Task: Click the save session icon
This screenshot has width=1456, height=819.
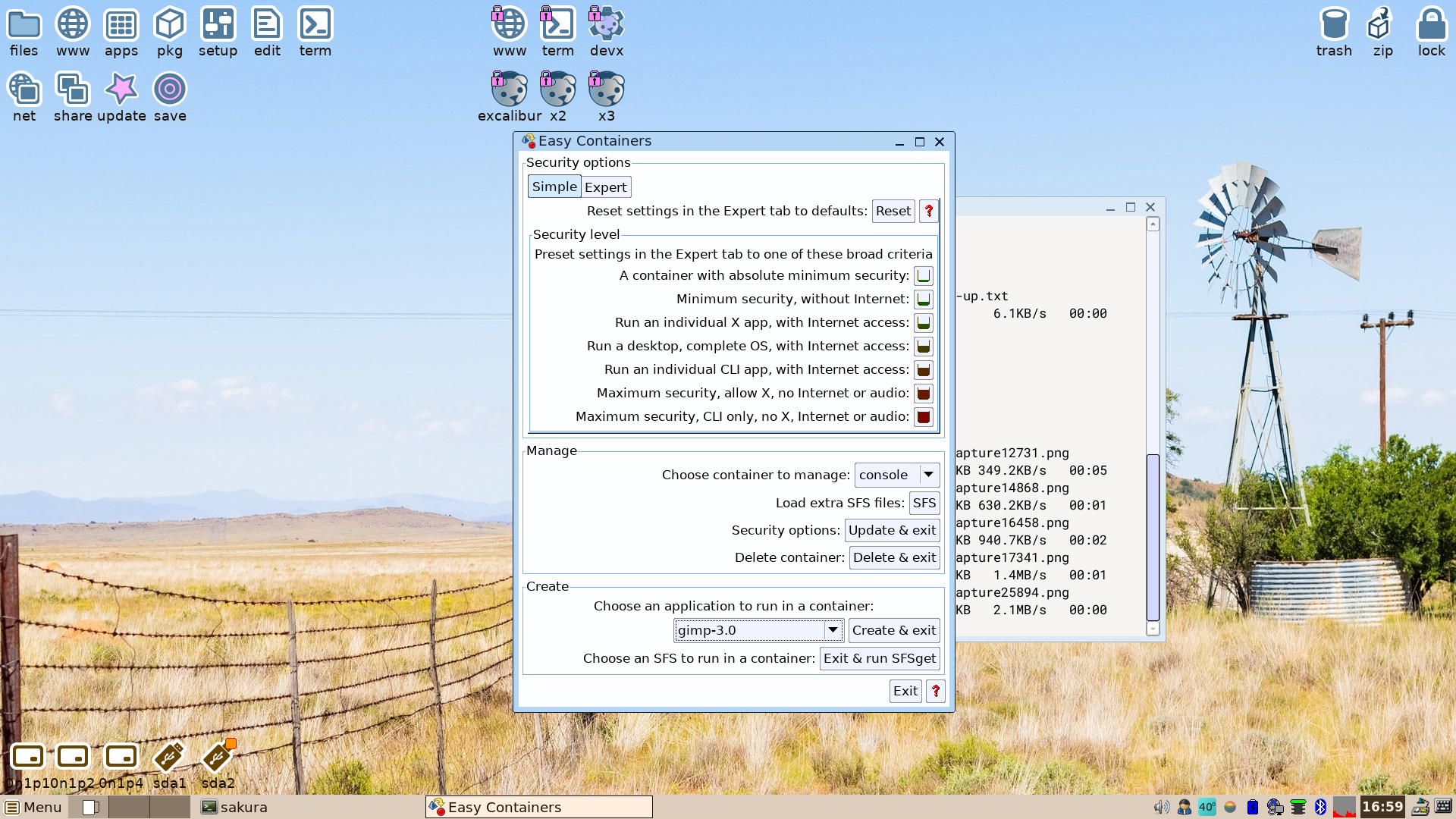Action: coord(170,97)
